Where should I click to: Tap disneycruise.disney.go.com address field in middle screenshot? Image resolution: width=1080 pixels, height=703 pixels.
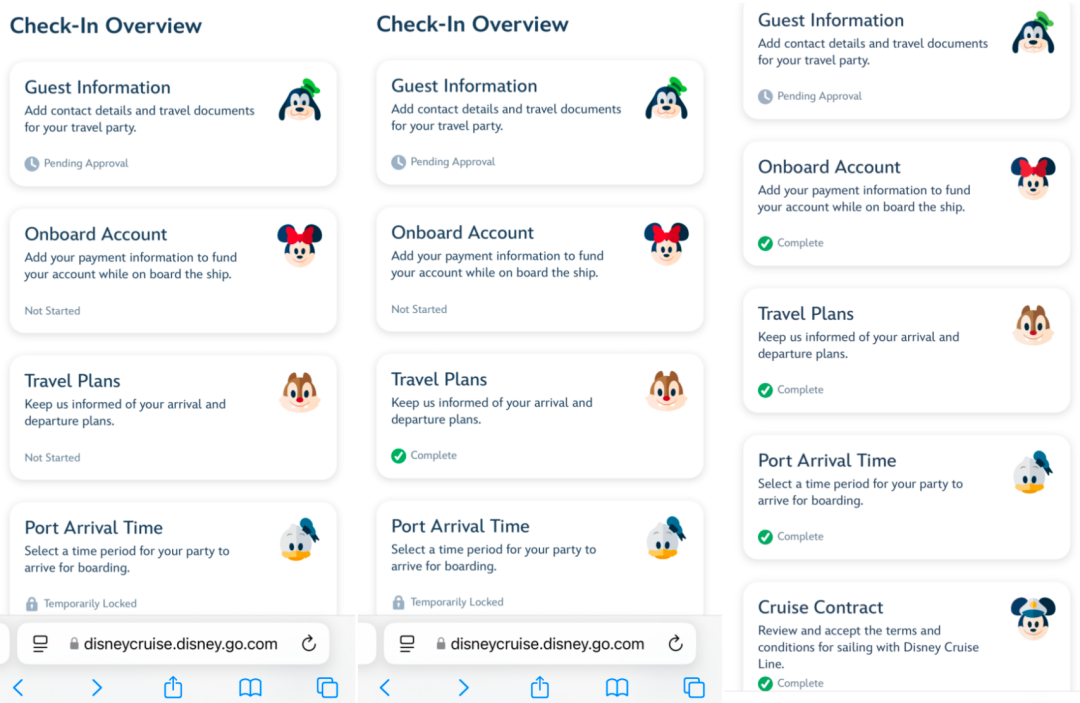(540, 644)
